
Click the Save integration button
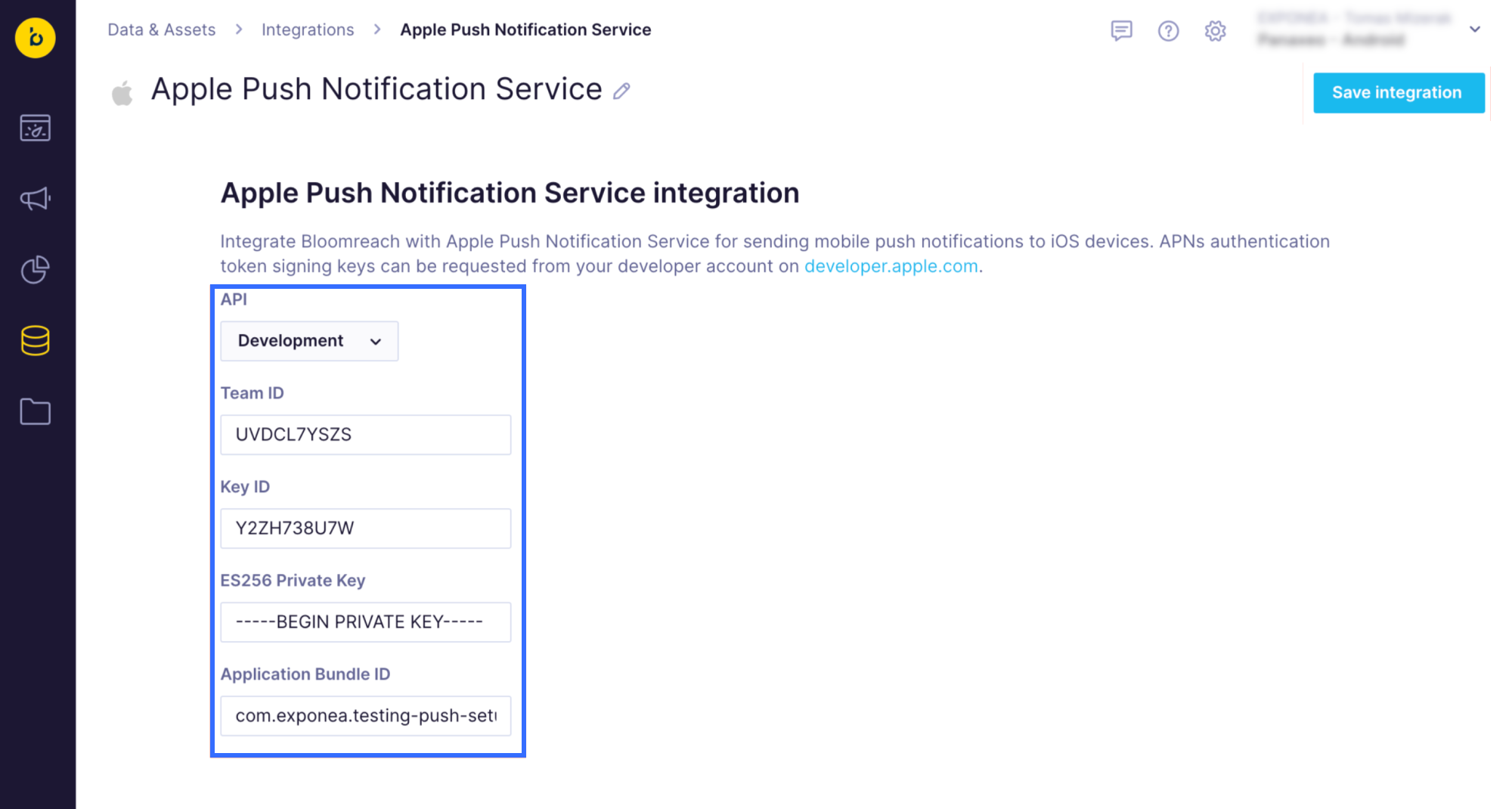pyautogui.click(x=1398, y=93)
